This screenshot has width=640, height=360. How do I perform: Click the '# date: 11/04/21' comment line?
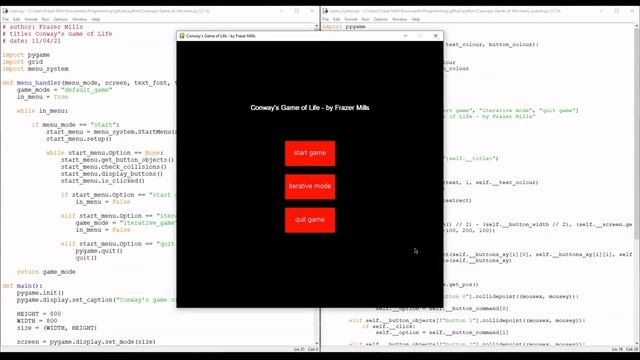pyautogui.click(x=31, y=41)
